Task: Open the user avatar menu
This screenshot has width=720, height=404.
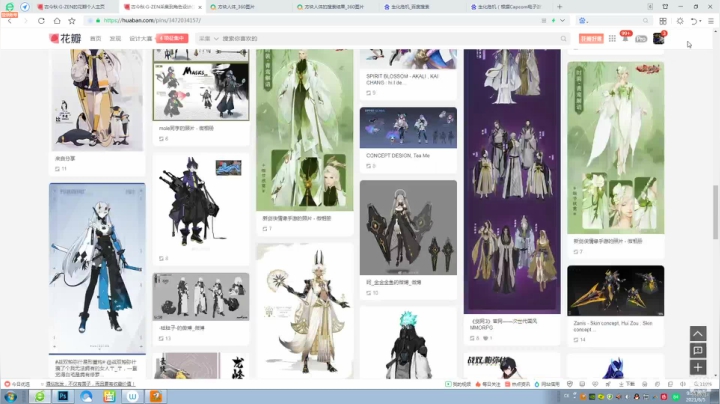Action: [658, 39]
